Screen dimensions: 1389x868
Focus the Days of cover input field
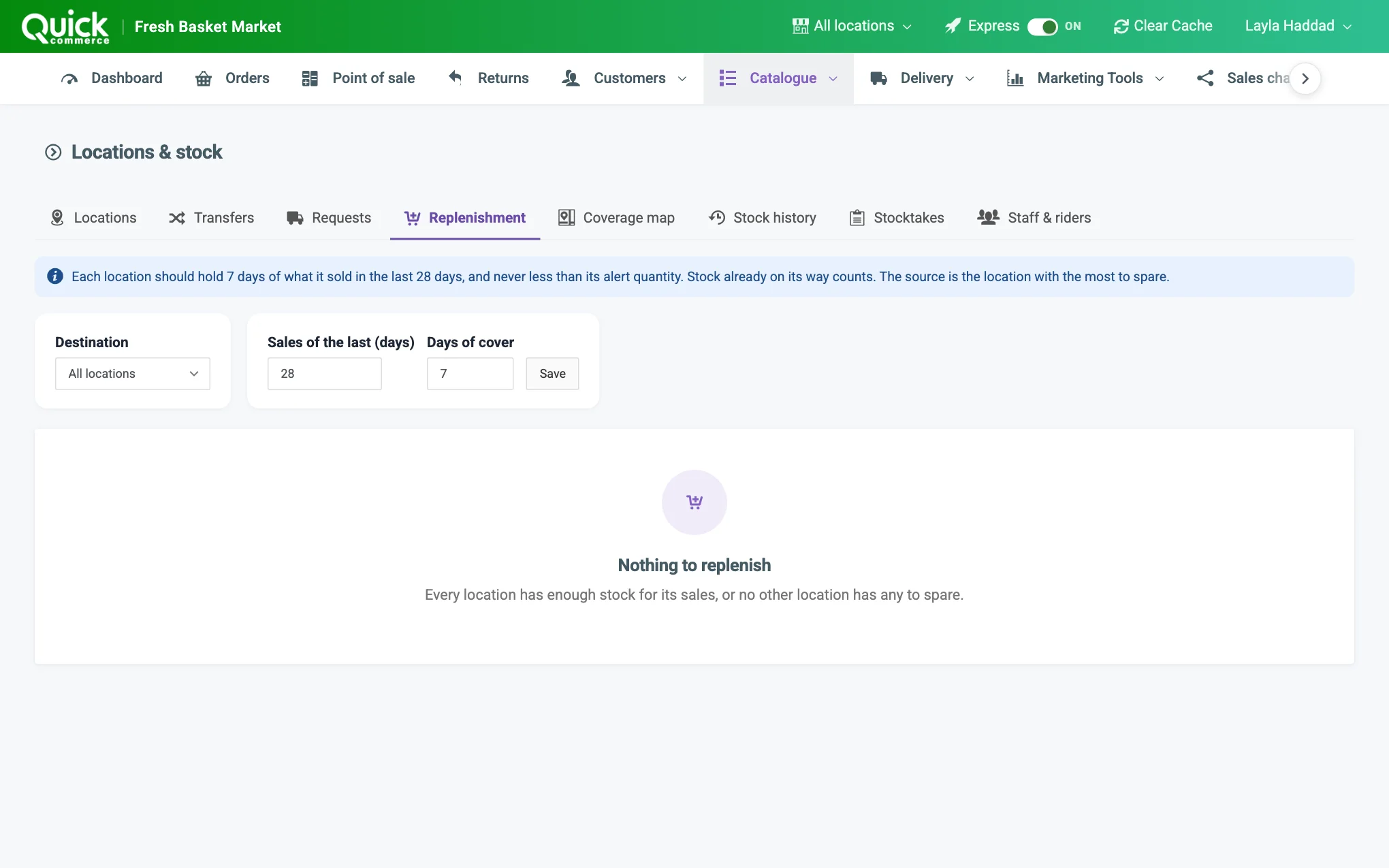(470, 374)
